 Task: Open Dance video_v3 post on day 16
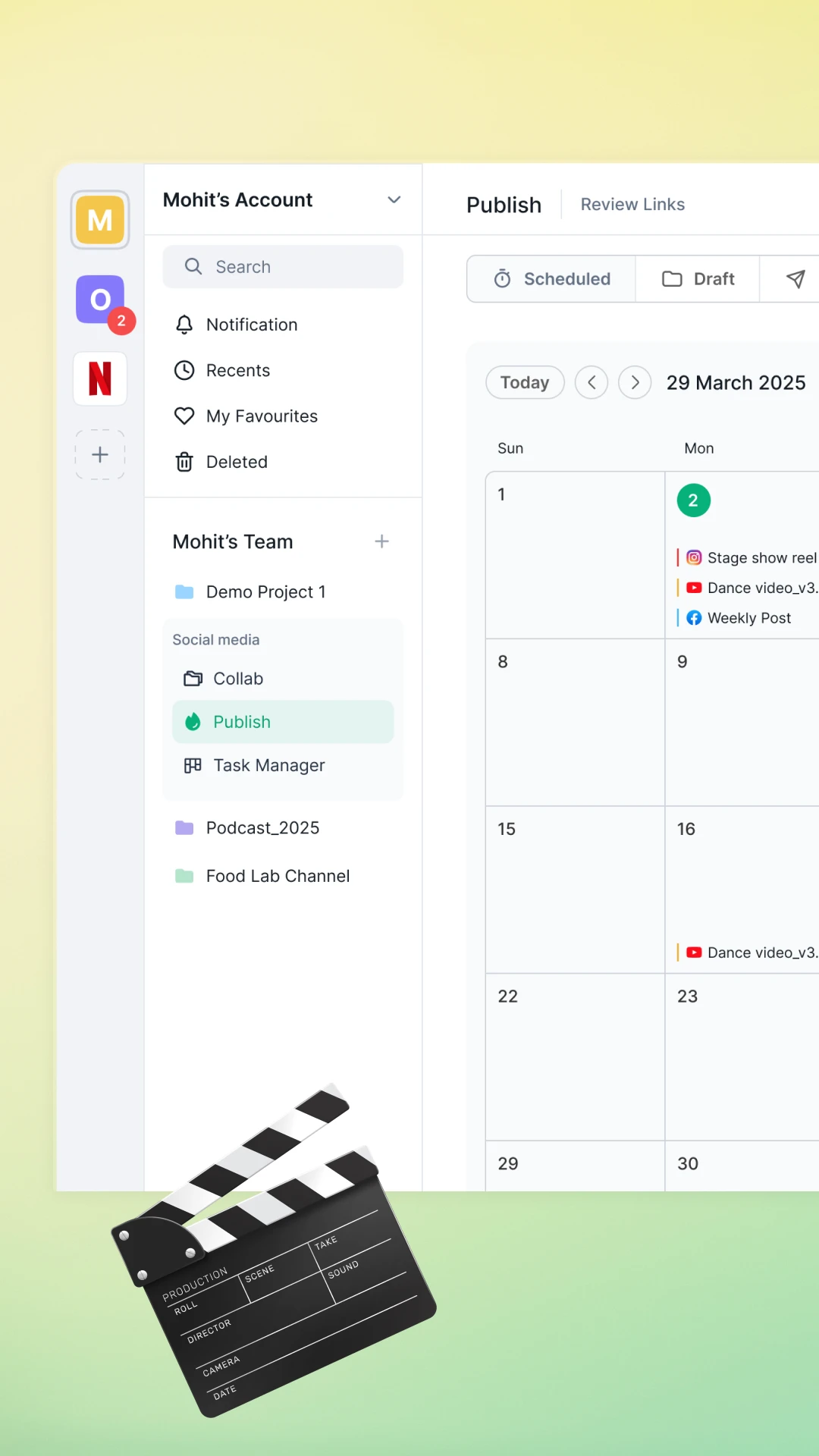tap(748, 952)
